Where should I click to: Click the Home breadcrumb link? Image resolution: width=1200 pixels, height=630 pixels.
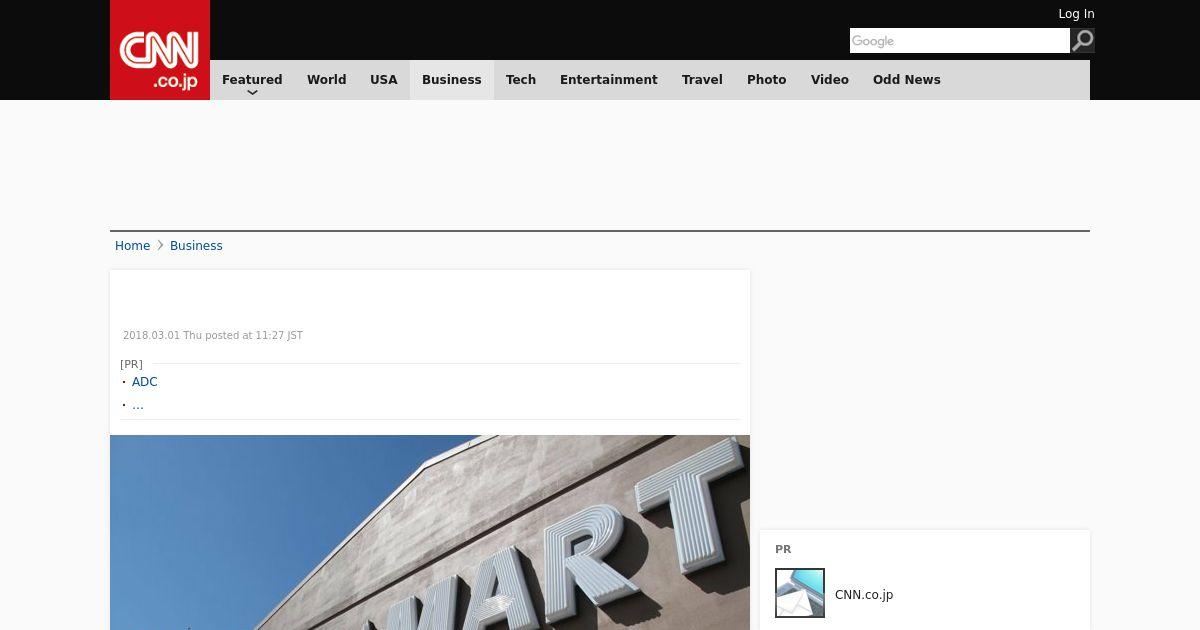[x=132, y=246]
